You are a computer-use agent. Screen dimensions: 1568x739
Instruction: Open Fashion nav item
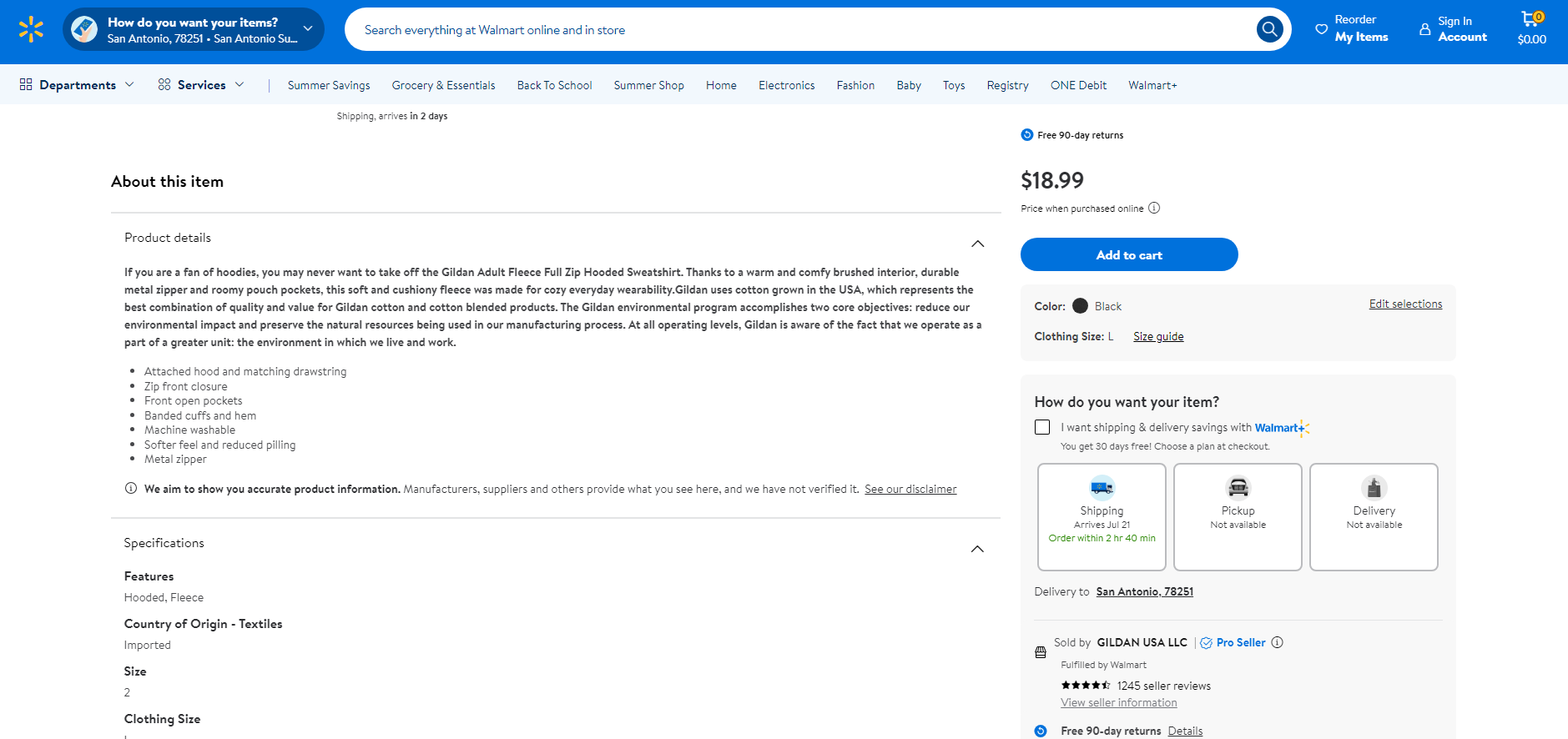855,85
